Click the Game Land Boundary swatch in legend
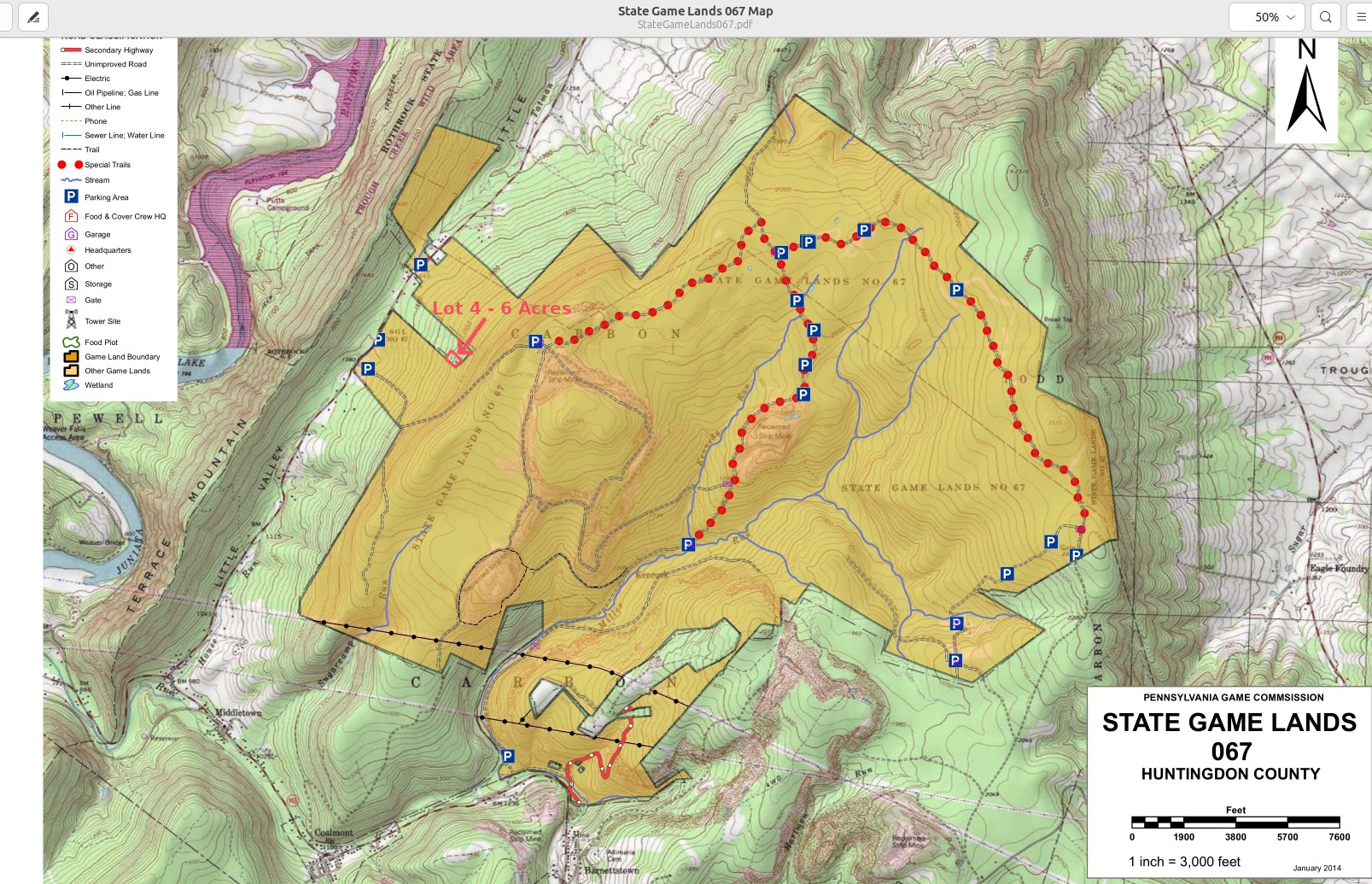 tap(71, 356)
